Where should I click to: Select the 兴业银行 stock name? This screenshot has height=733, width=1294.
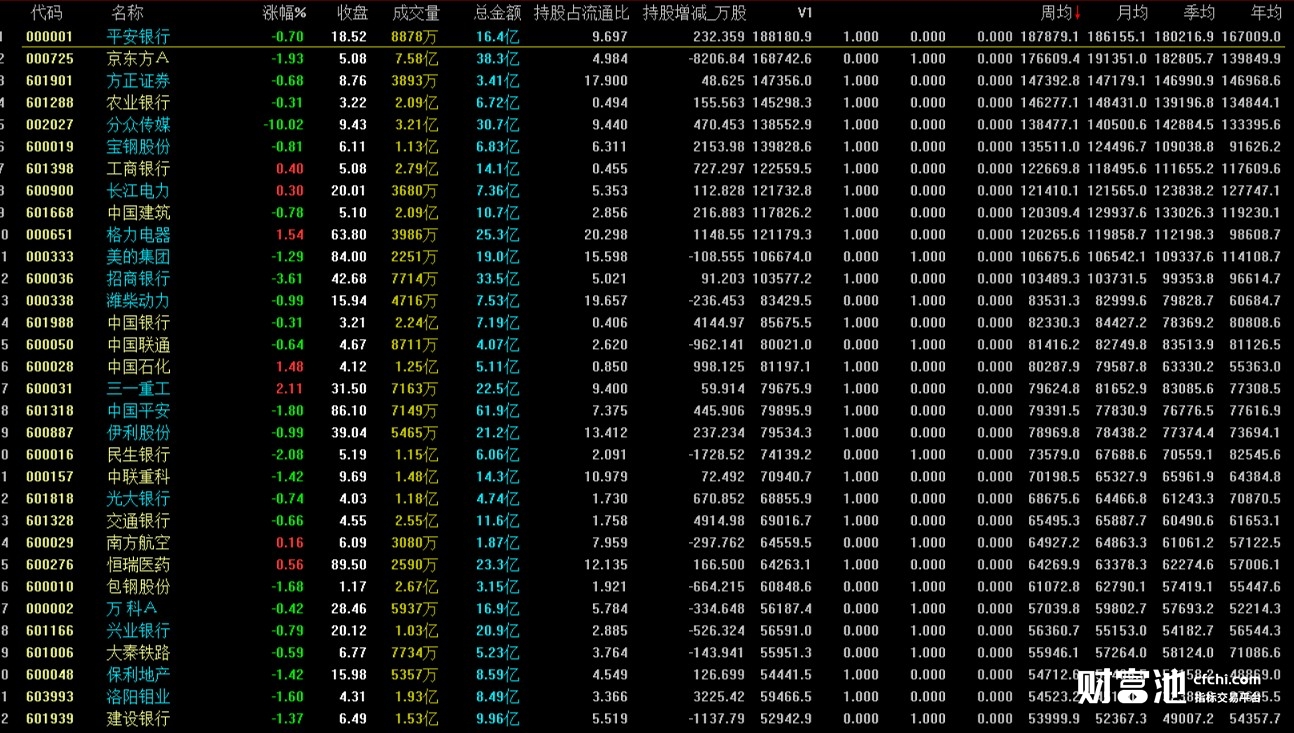[x=138, y=631]
